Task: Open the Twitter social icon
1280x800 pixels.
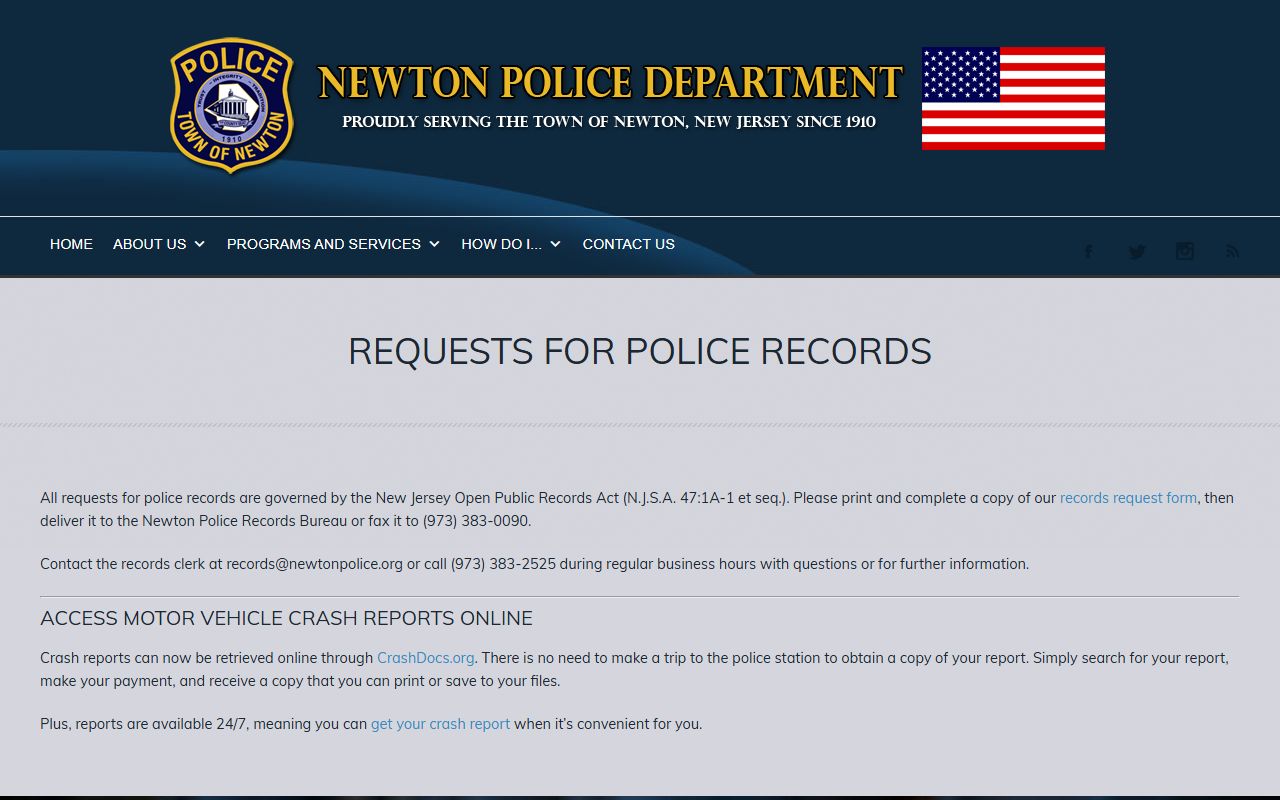Action: (x=1137, y=252)
